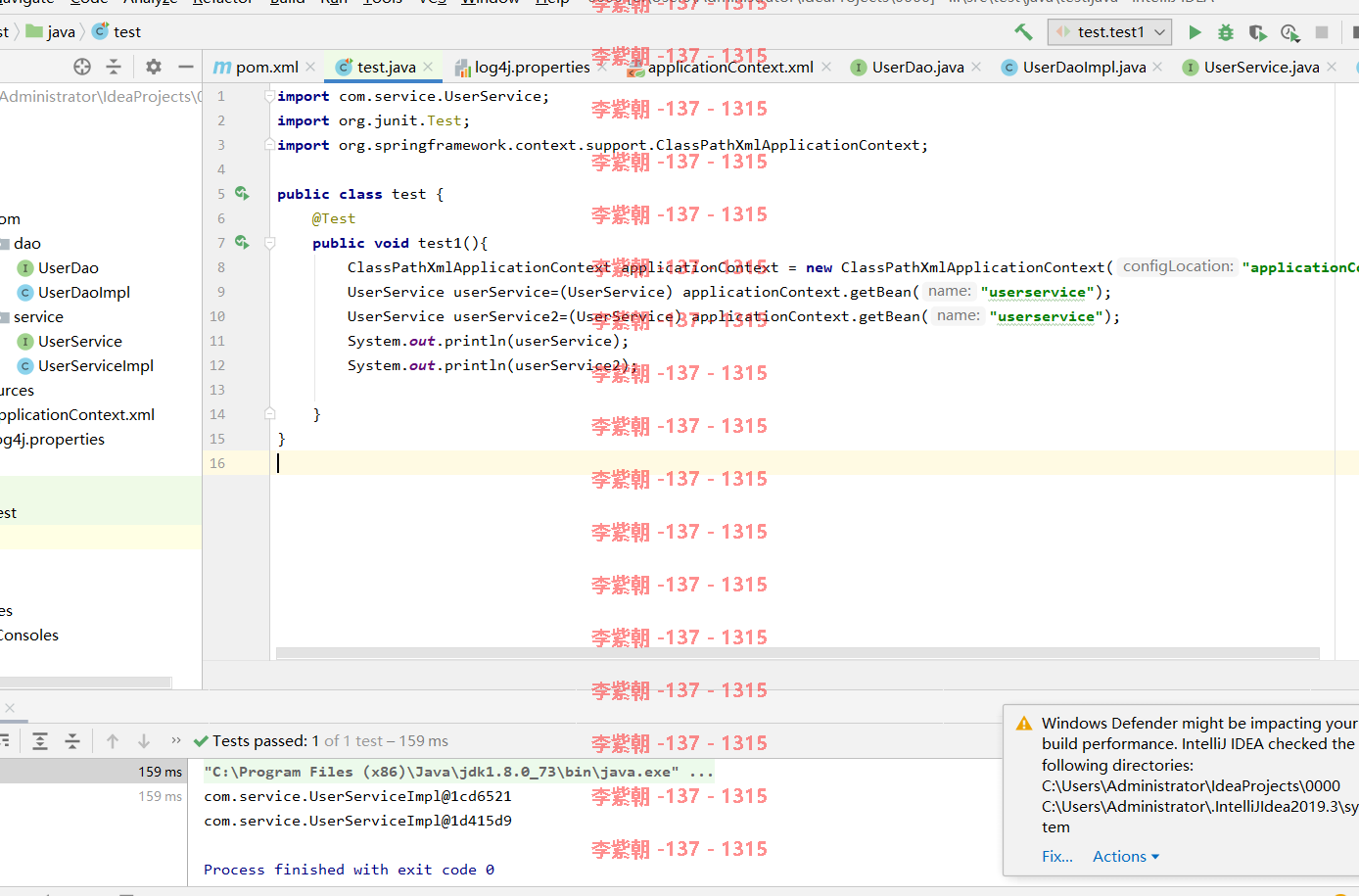
Task: Click line number 16 in the gutter
Action: coord(217,463)
